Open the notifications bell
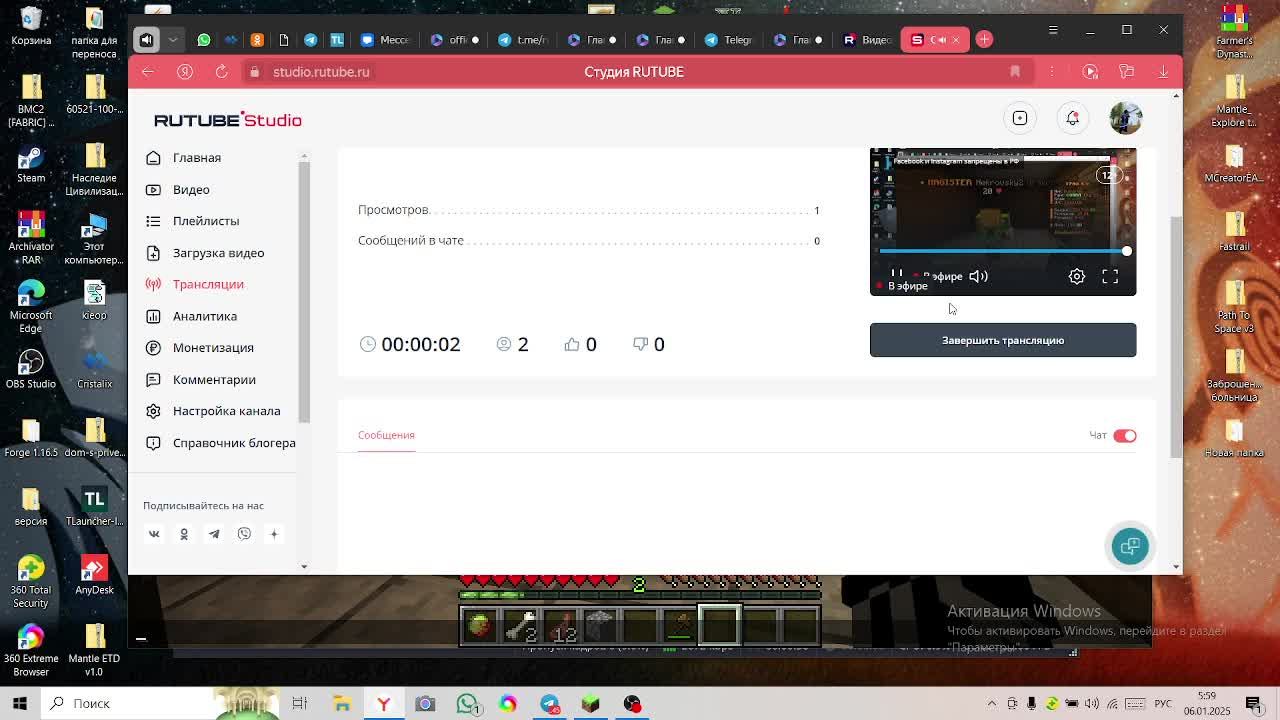Image resolution: width=1280 pixels, height=720 pixels. (x=1072, y=118)
